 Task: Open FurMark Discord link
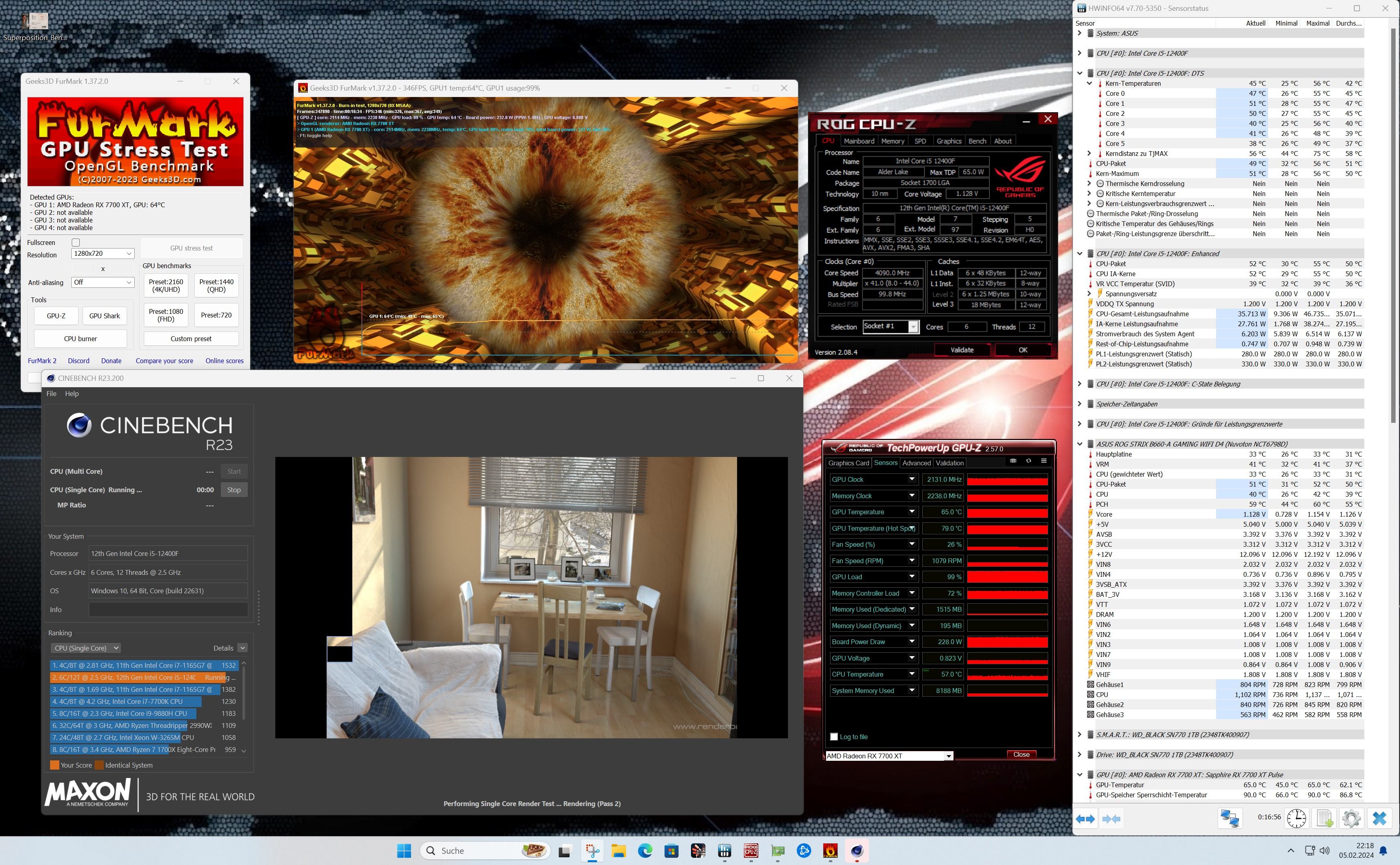pos(78,361)
